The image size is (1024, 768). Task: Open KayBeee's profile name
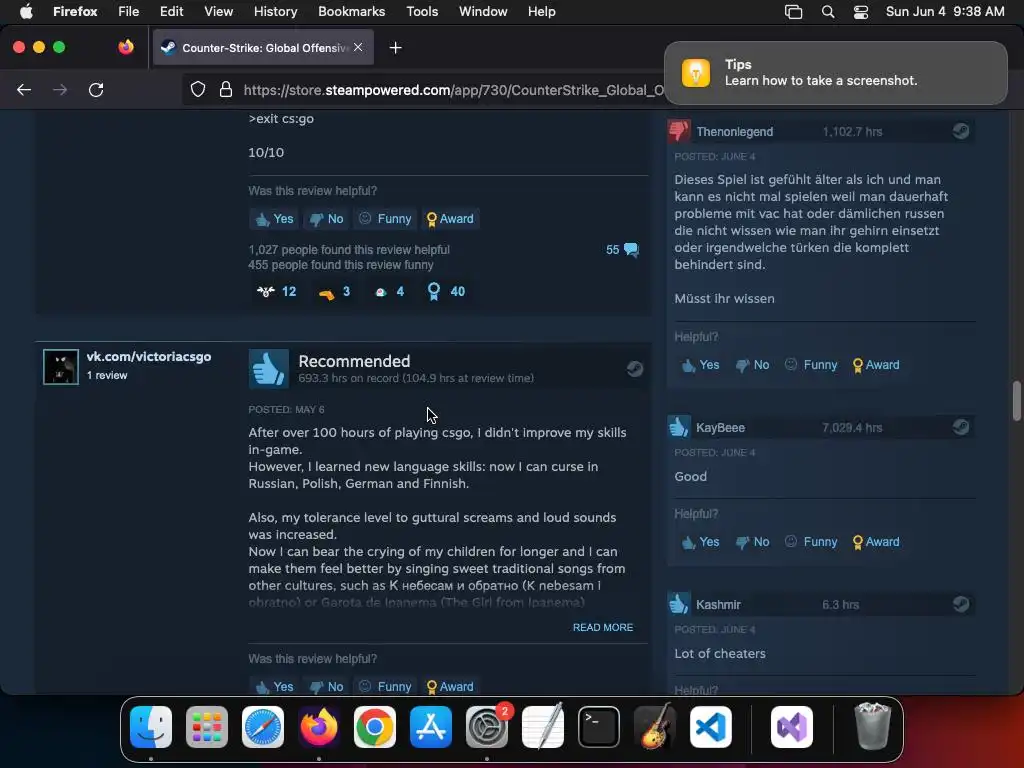(720, 428)
